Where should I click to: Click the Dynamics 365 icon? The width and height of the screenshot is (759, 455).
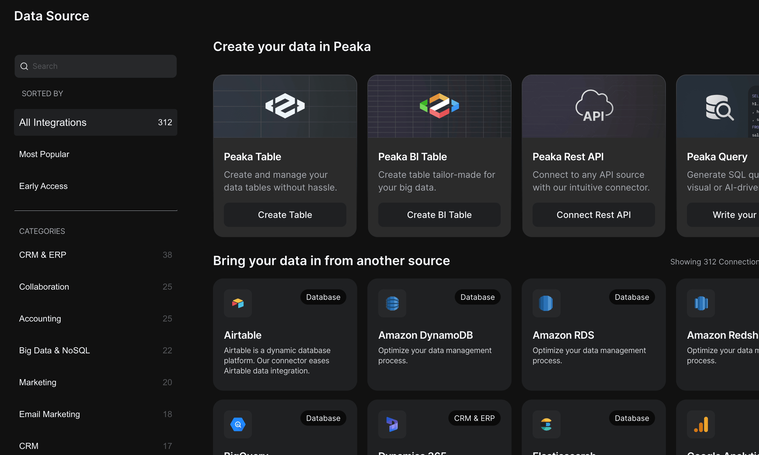click(x=392, y=425)
